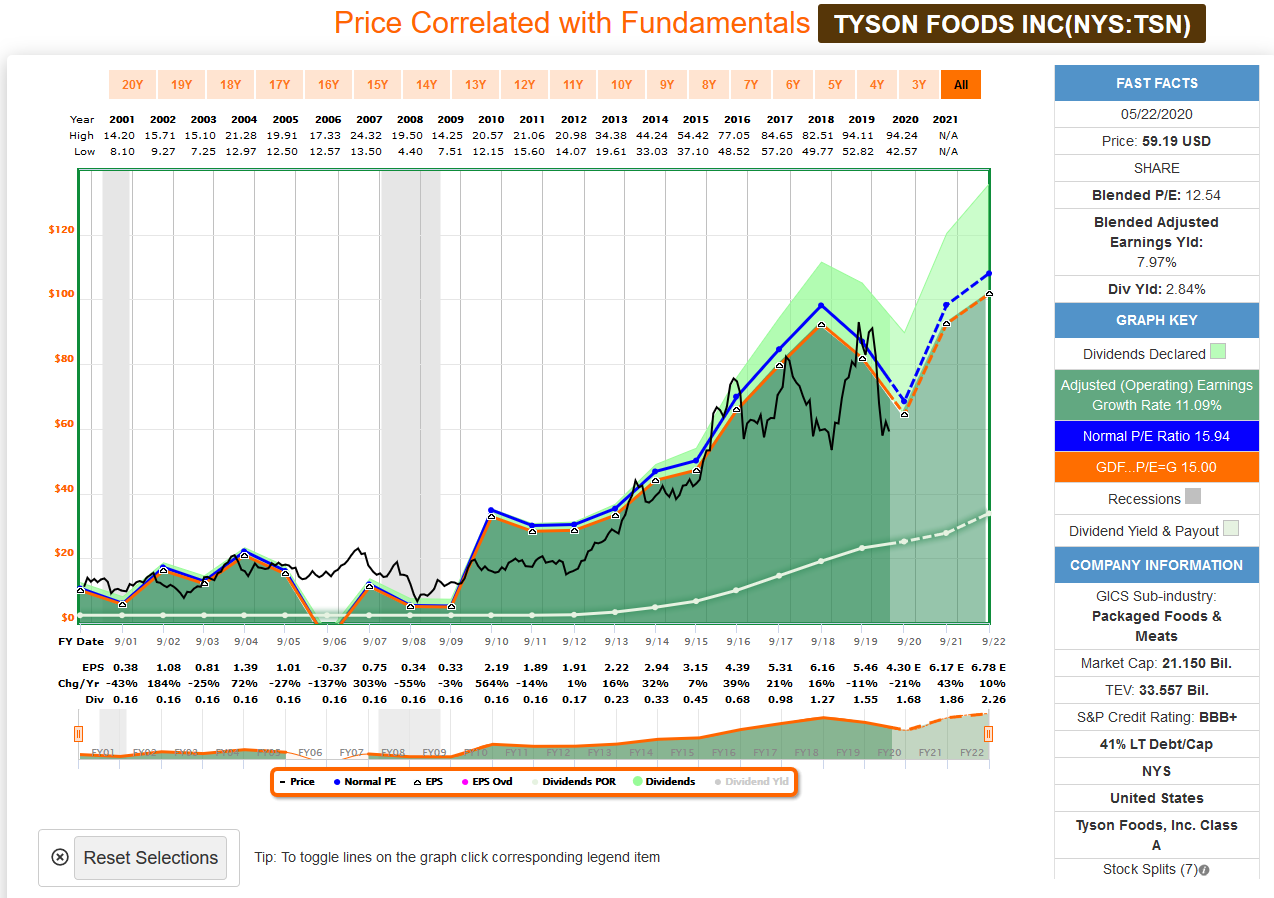Click the Dividends Declared green swatch
Image resolution: width=1274 pixels, height=898 pixels.
(x=1217, y=351)
